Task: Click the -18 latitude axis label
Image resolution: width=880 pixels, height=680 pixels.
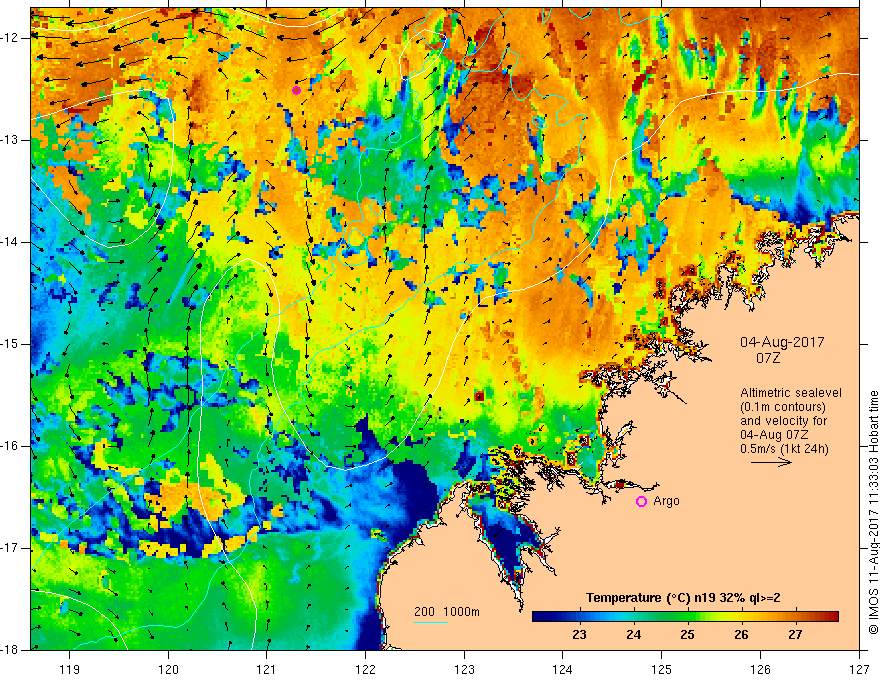Action: point(10,650)
